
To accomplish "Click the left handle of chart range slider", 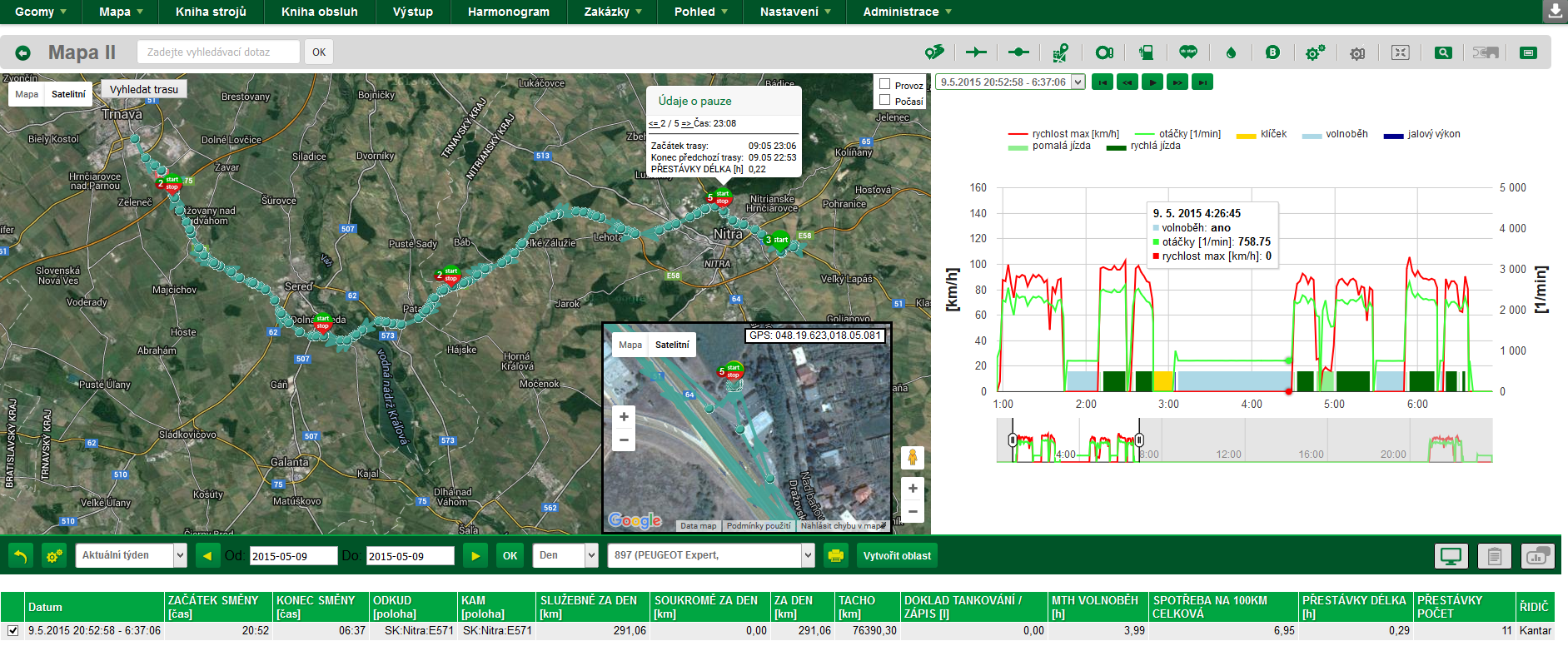I will tap(1013, 440).
